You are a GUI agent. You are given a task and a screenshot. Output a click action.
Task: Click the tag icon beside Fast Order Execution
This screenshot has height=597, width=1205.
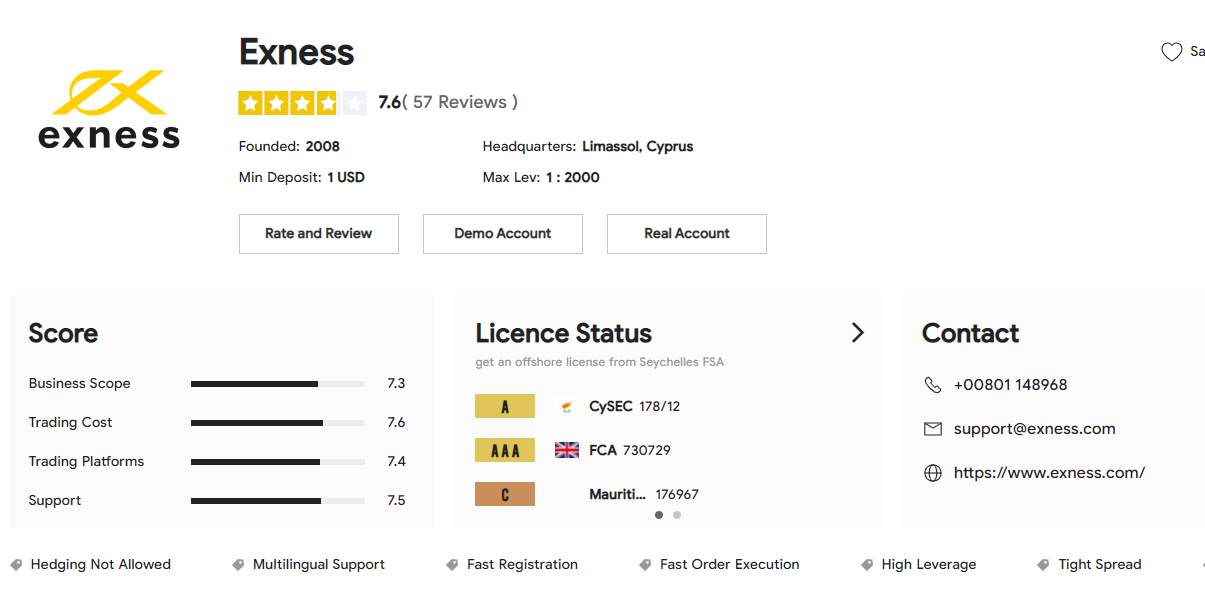(x=645, y=565)
